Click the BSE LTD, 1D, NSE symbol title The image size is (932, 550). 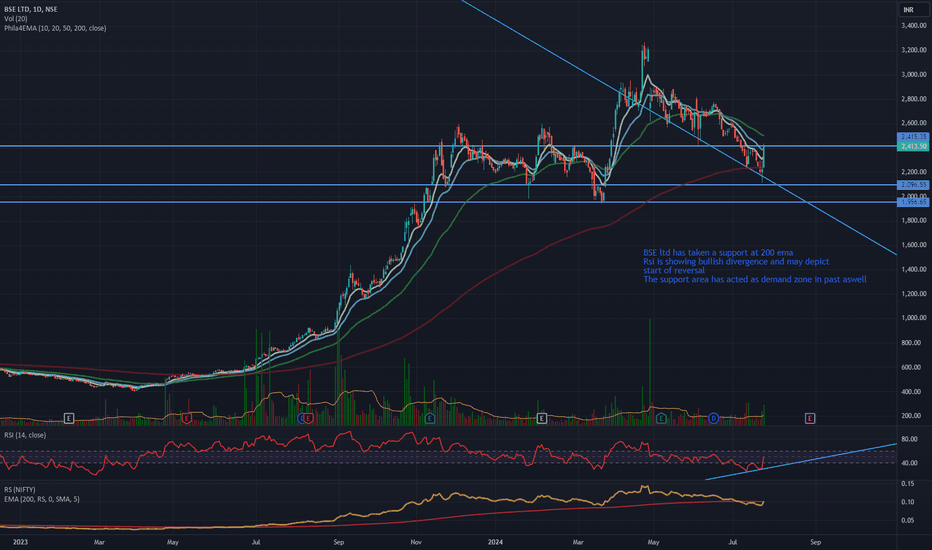(x=31, y=10)
